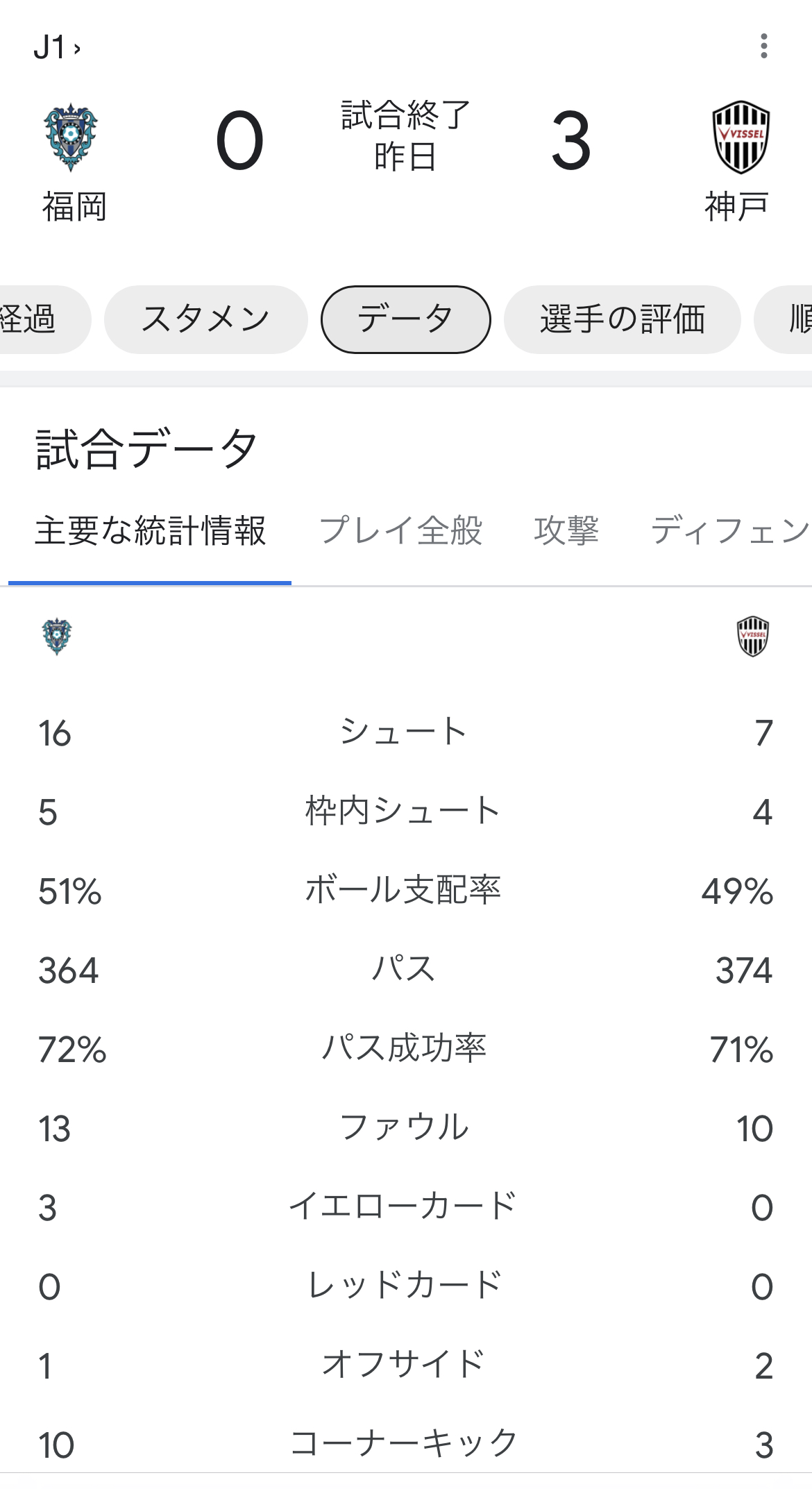Click small Vissel crest above stats column
The image size is (812, 1489).
(752, 636)
